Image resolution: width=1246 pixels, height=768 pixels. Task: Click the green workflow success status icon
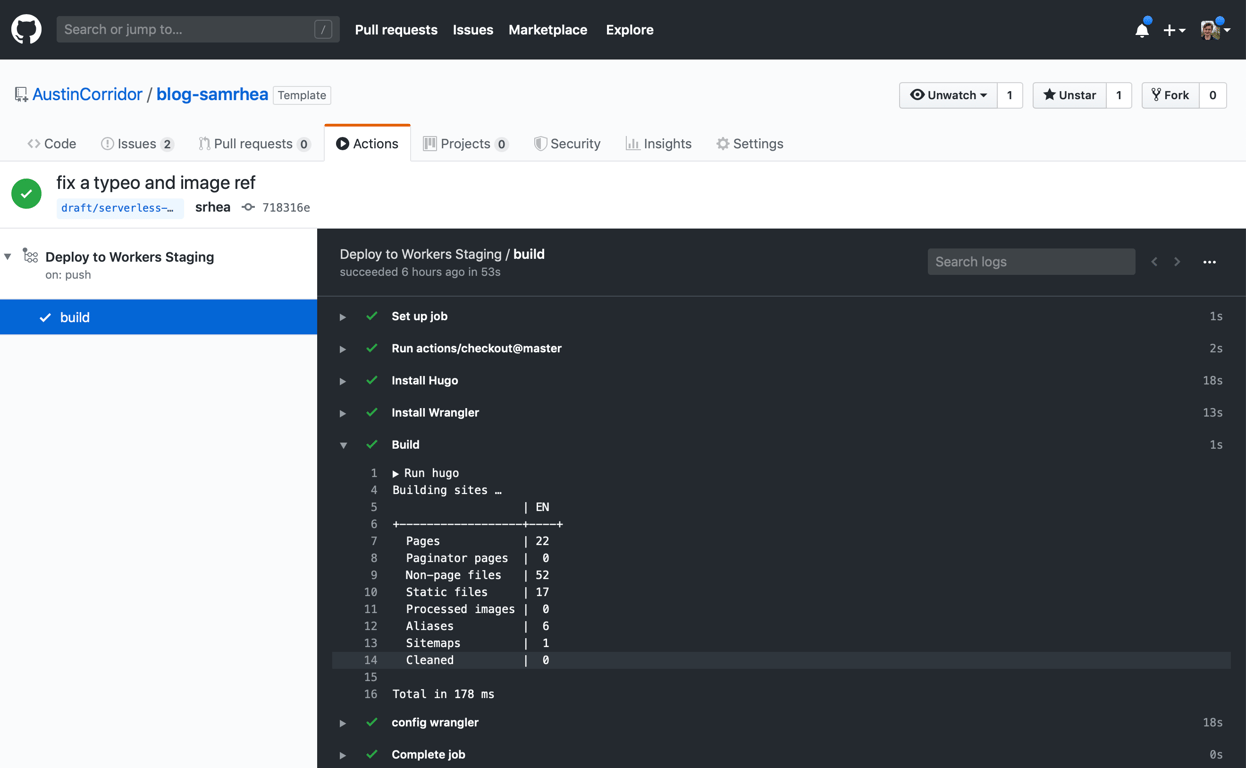coord(26,193)
